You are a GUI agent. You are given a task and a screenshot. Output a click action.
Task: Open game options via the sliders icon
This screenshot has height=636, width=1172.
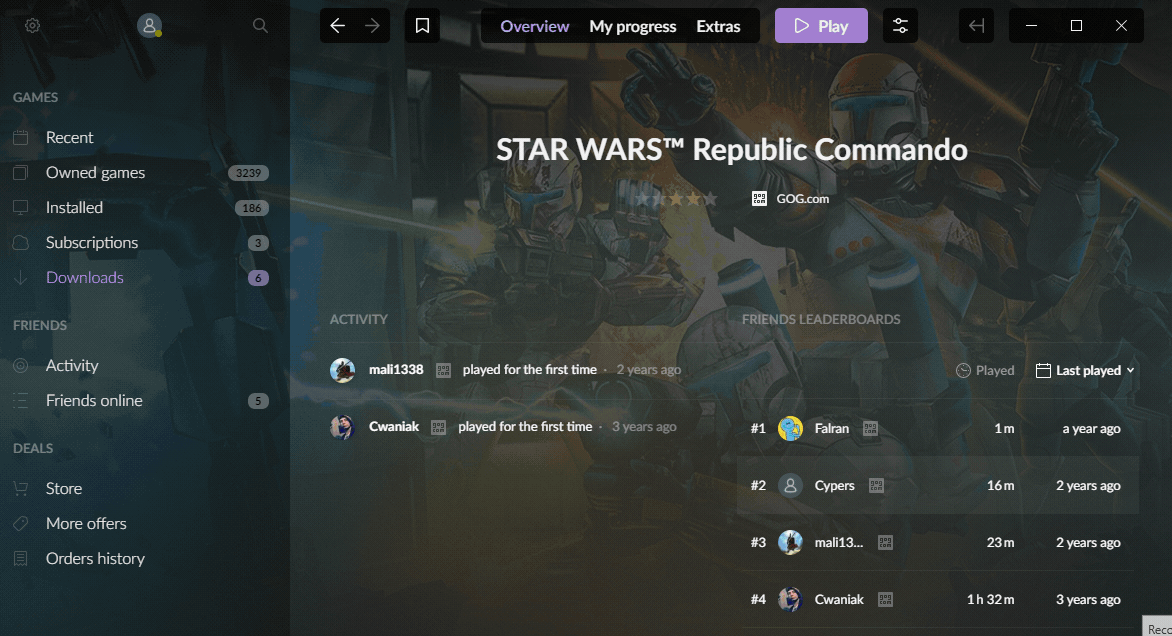point(899,25)
